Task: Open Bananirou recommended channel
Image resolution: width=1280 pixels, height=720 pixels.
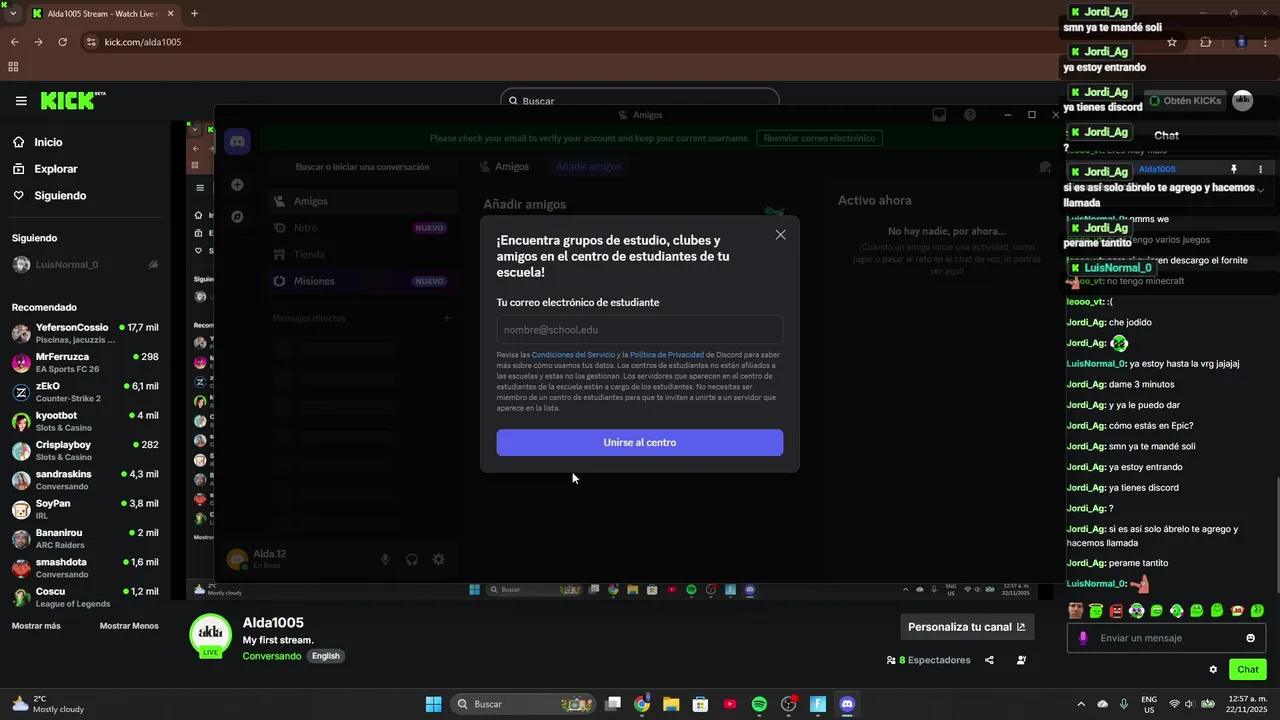Action: [85, 538]
